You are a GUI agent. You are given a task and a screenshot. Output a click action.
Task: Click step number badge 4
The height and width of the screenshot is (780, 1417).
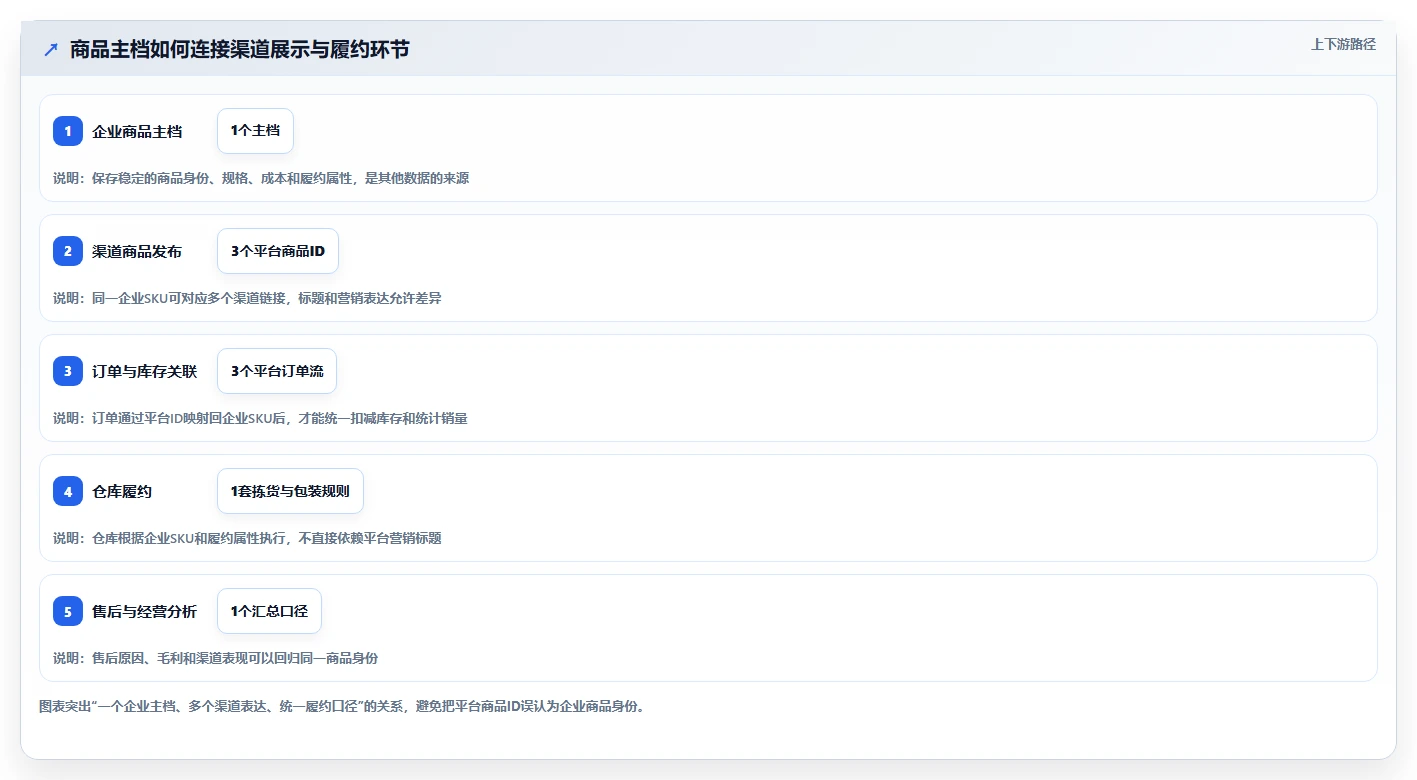tap(68, 491)
